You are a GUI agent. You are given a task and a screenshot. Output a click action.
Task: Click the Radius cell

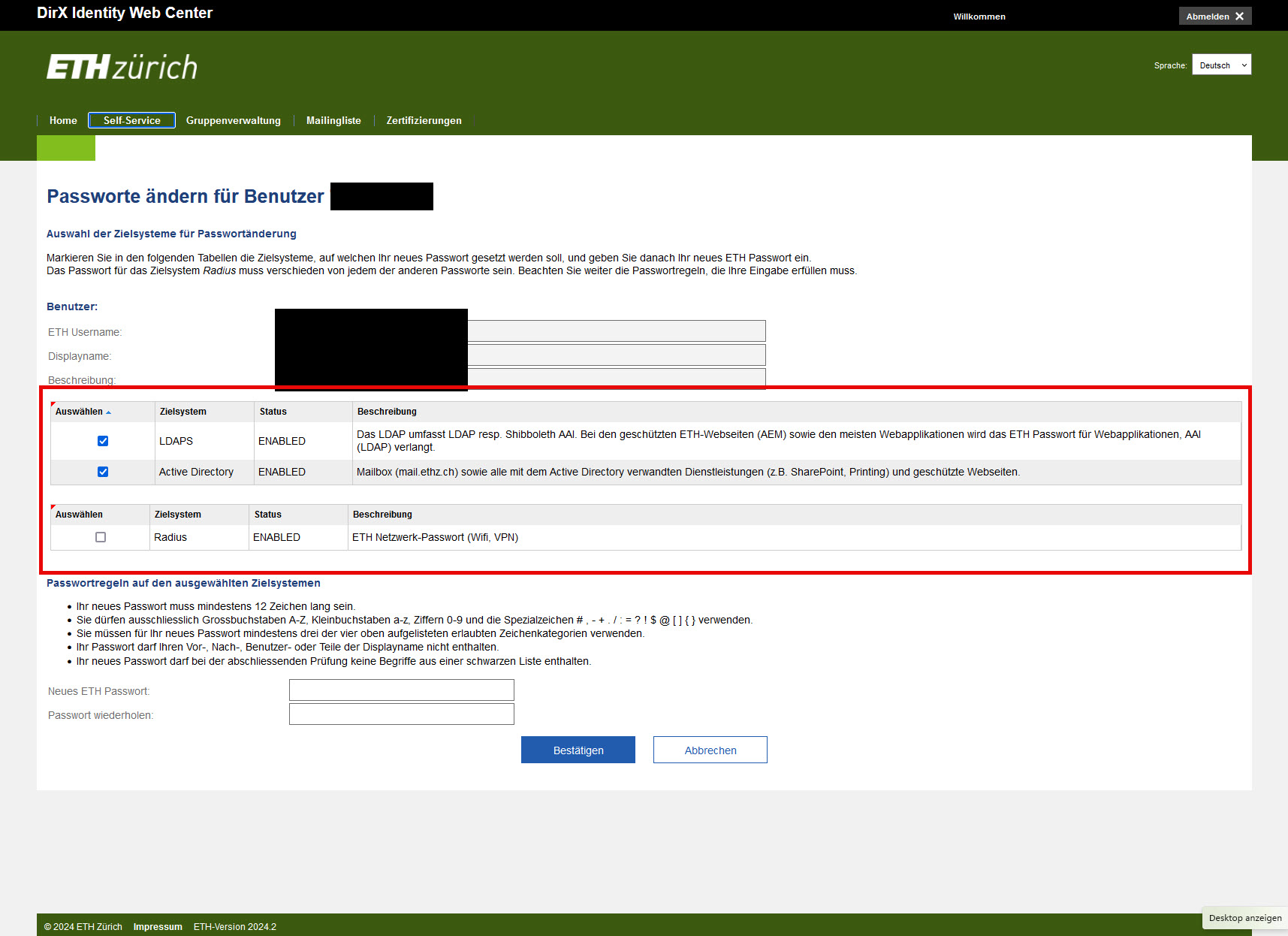[170, 537]
